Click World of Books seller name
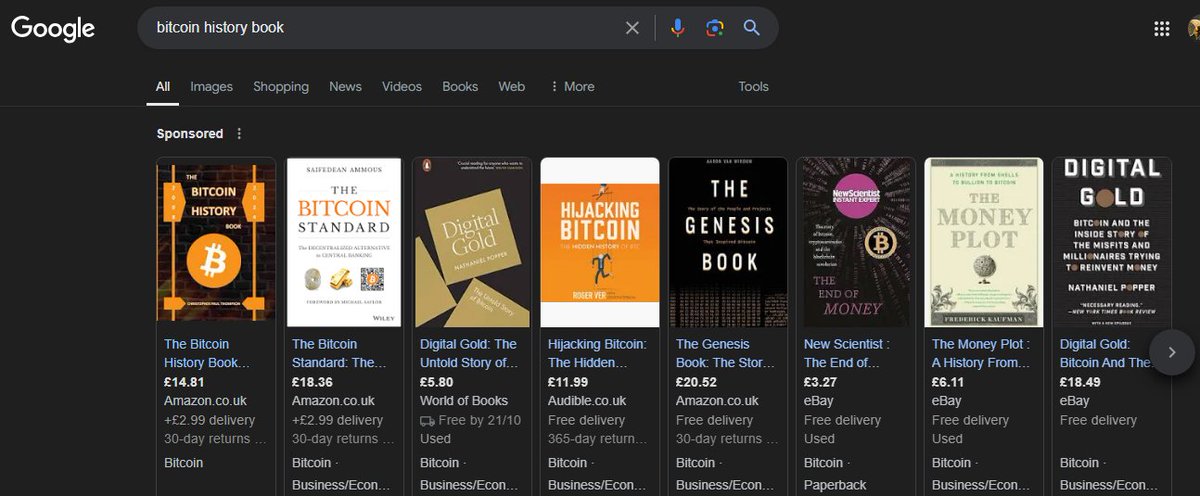This screenshot has width=1200, height=496. coord(464,401)
